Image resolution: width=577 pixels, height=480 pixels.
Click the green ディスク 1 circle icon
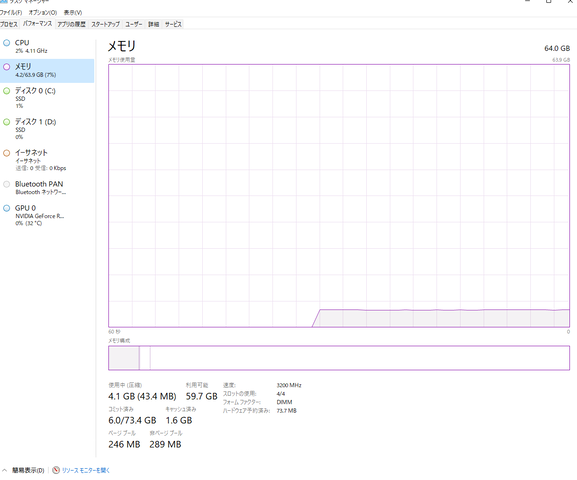6,122
